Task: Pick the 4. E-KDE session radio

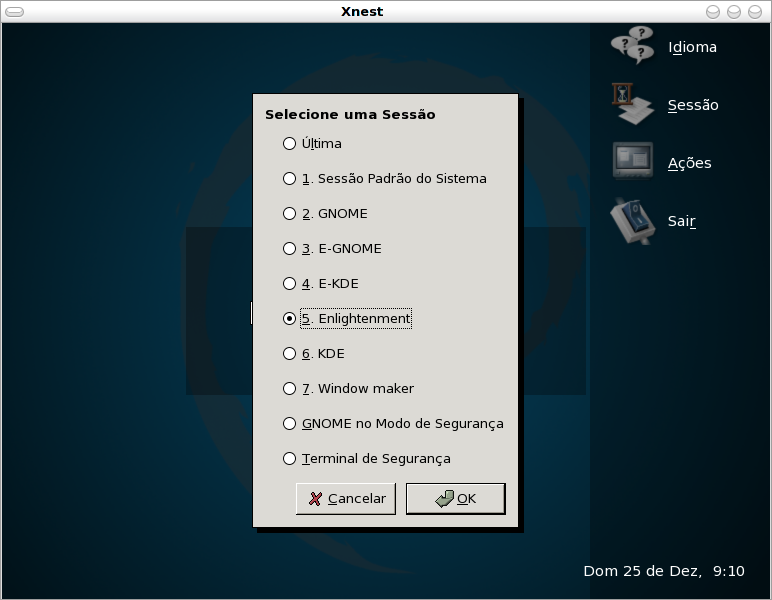Action: [x=321, y=283]
